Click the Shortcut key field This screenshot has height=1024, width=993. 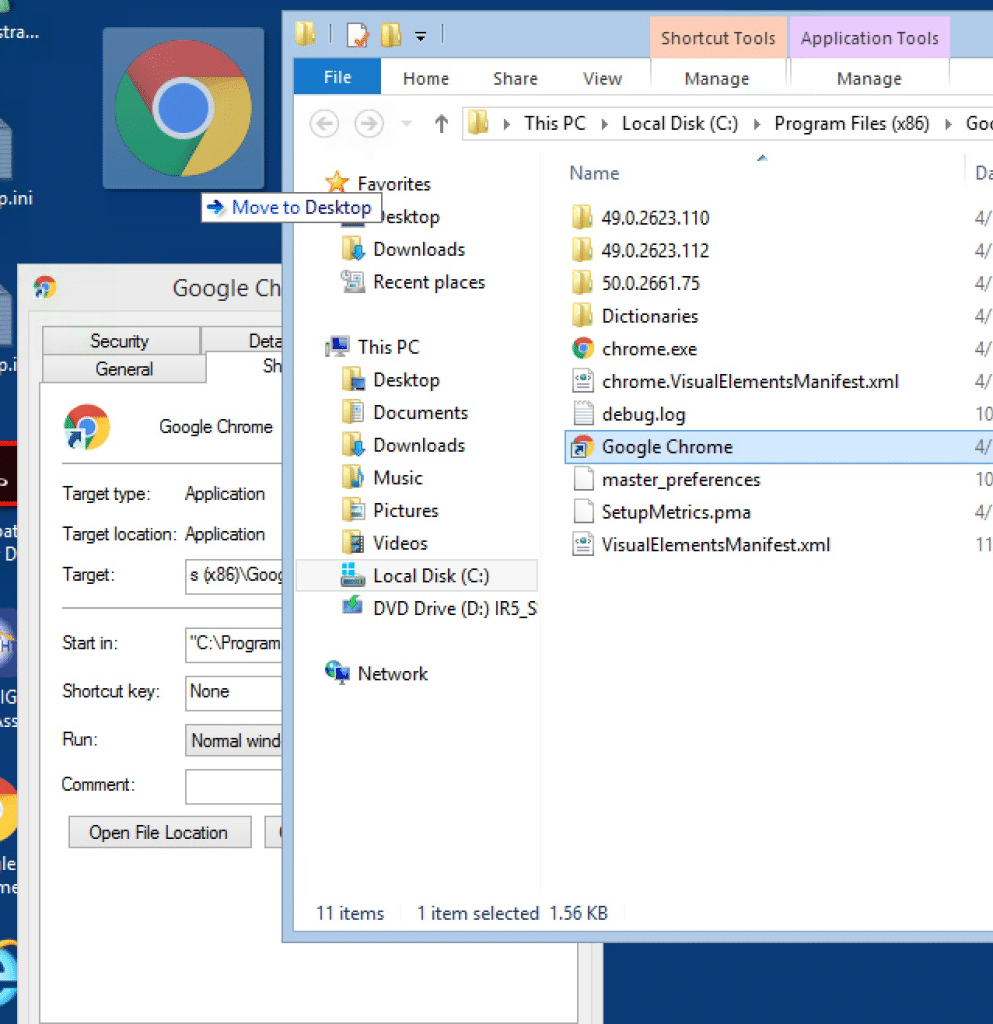tap(234, 692)
